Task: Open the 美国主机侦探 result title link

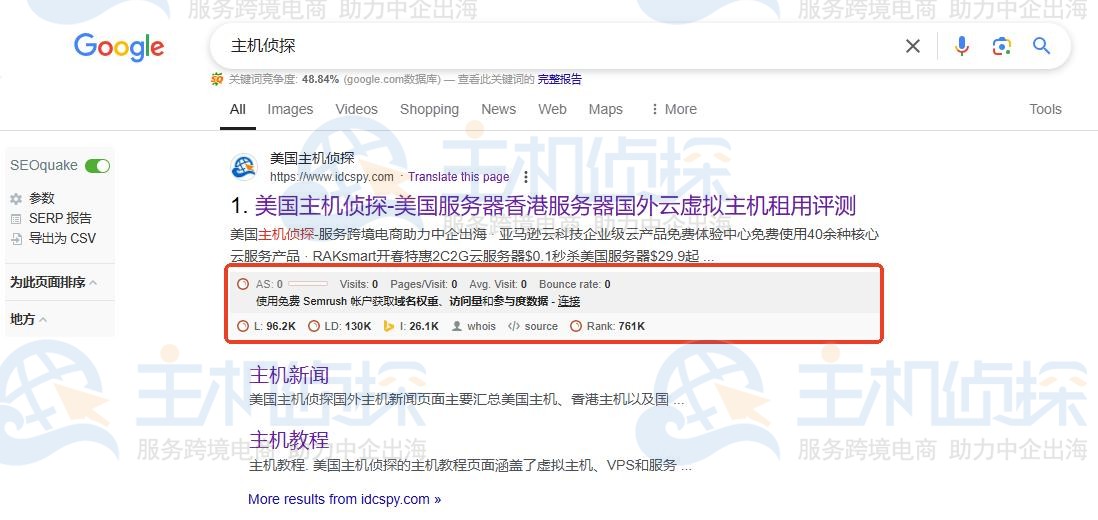Action: 555,206
